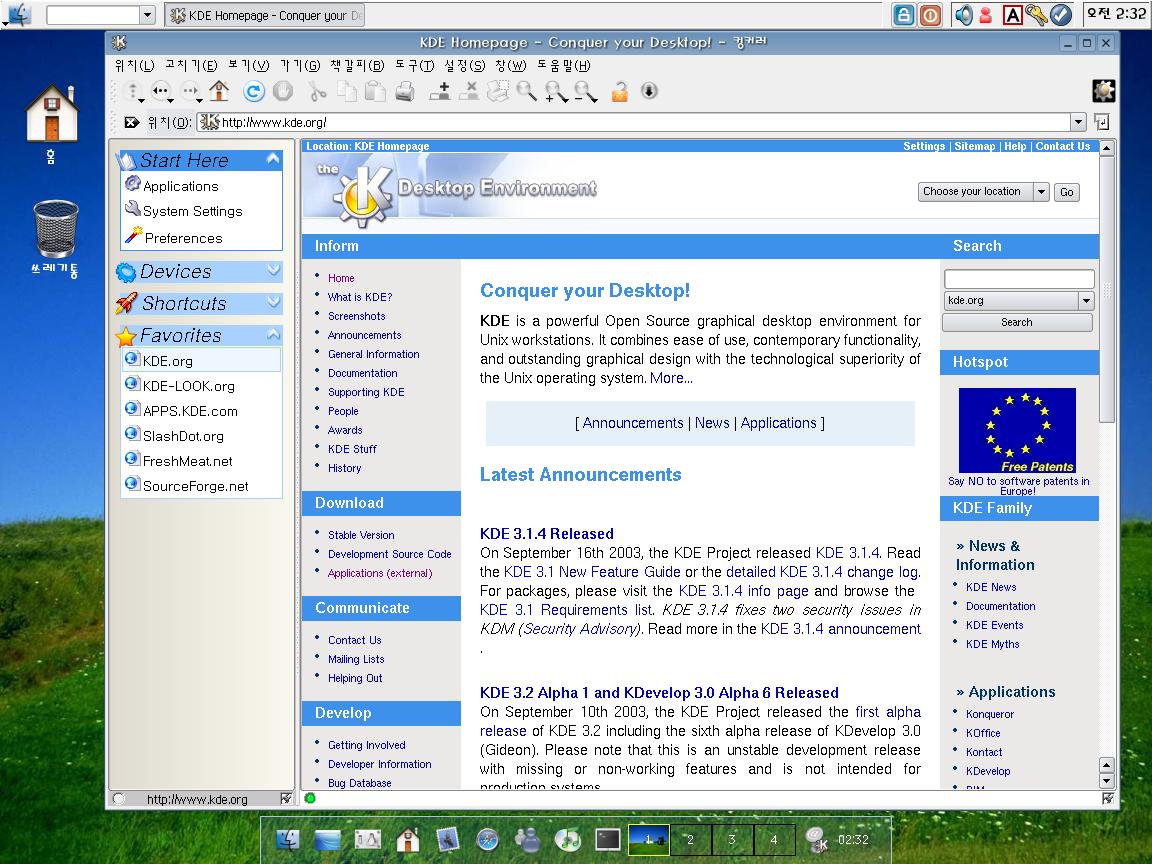Click the Go button beside location chooser

[x=1067, y=192]
